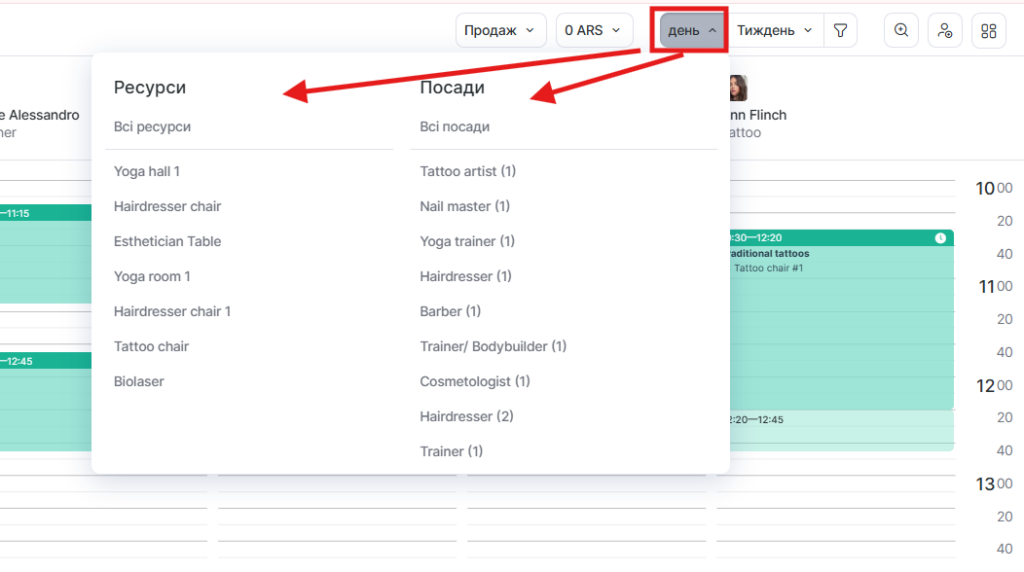1024x572 pixels.
Task: Pick Esthetician Table from resources
Action: pos(167,241)
